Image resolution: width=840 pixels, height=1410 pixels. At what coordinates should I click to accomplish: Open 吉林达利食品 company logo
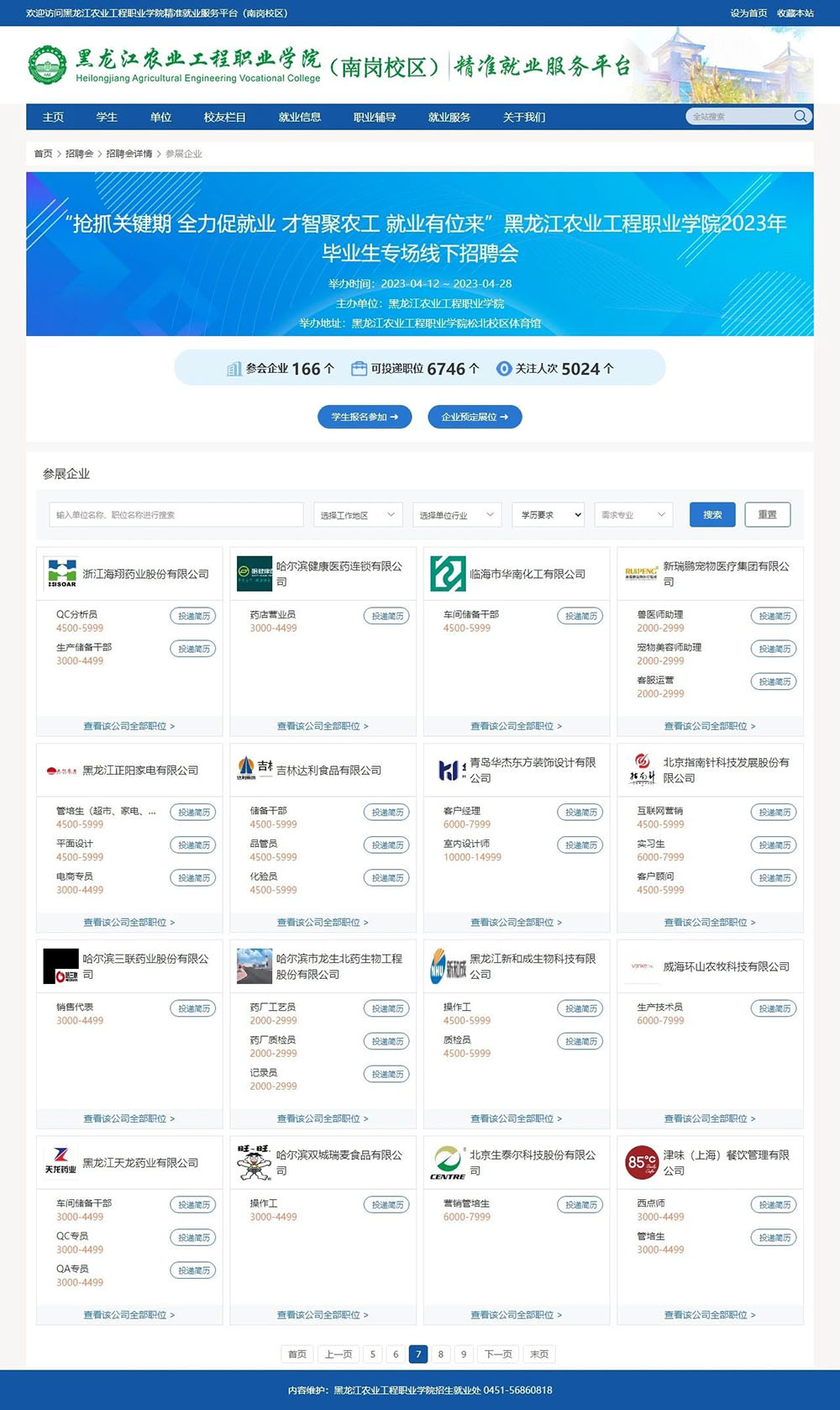[255, 770]
